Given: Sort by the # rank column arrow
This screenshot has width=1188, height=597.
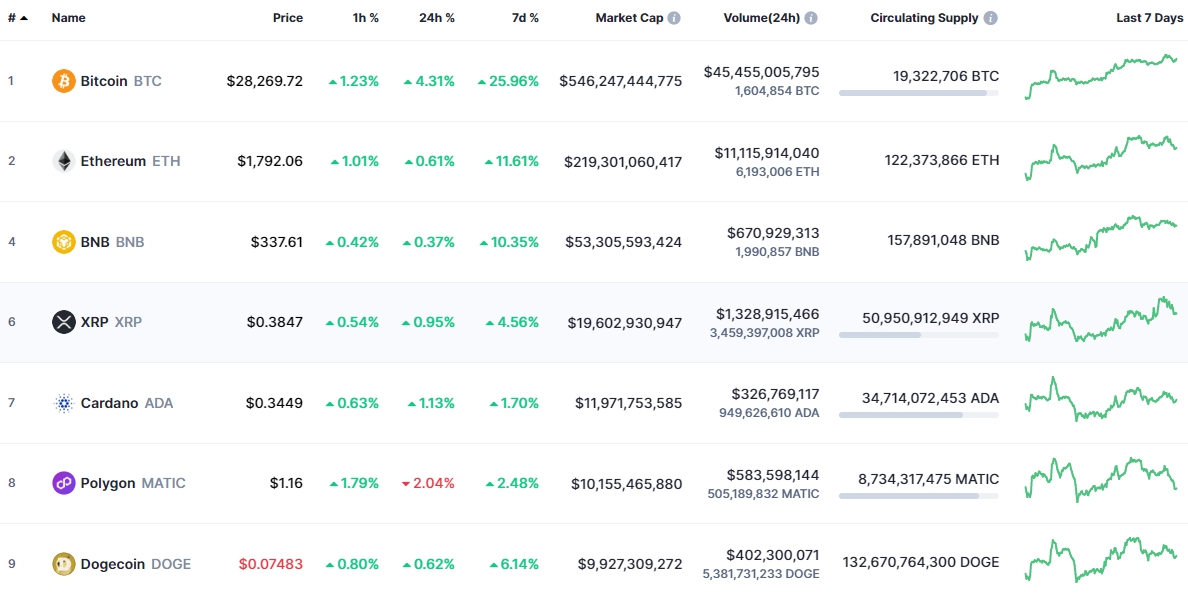Looking at the screenshot, I should coord(24,18).
